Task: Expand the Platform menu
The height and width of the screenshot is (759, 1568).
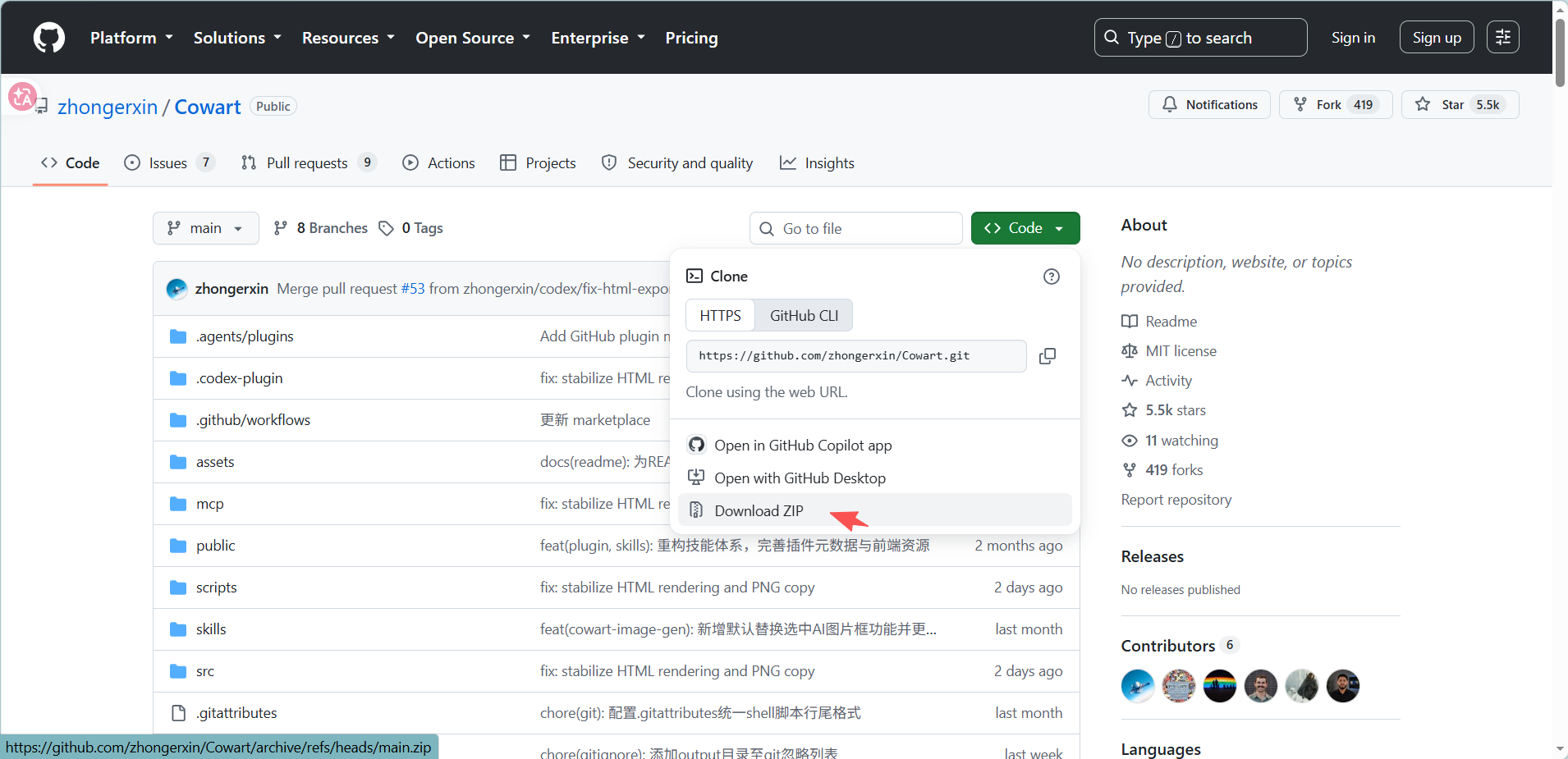Action: point(131,38)
